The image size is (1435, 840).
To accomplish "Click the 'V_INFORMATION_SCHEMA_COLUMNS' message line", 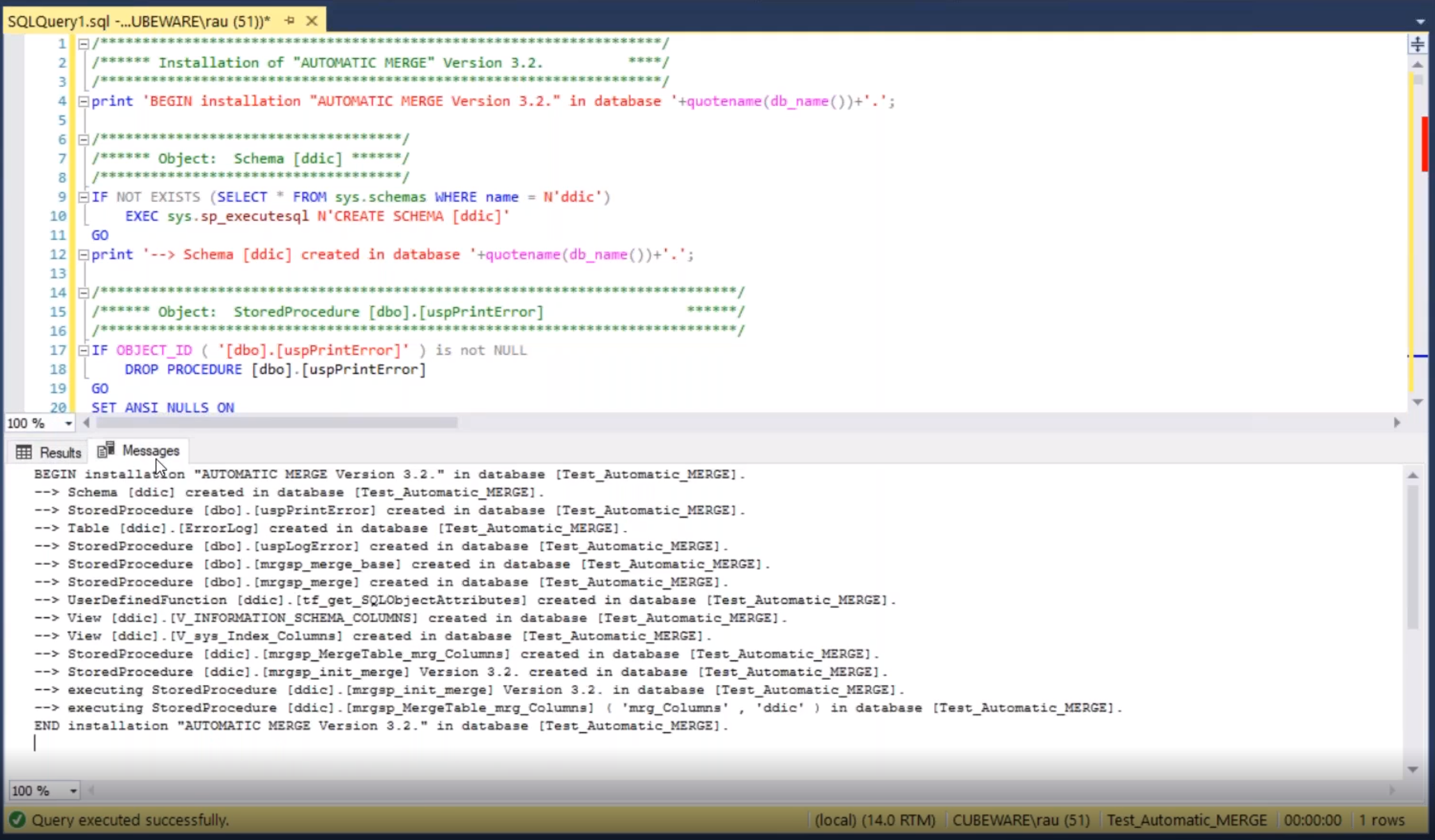I will (x=411, y=618).
